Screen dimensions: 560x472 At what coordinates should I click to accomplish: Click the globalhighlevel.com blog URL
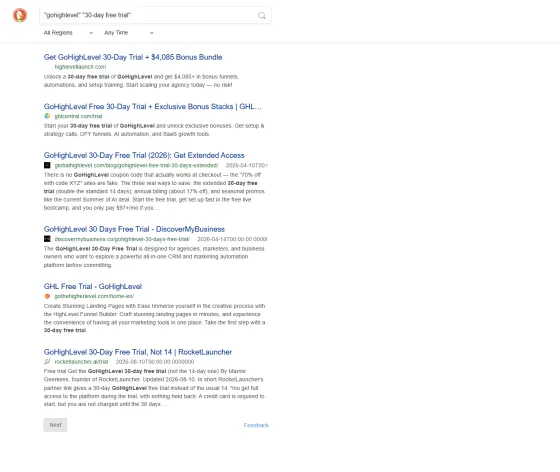[x=136, y=165]
